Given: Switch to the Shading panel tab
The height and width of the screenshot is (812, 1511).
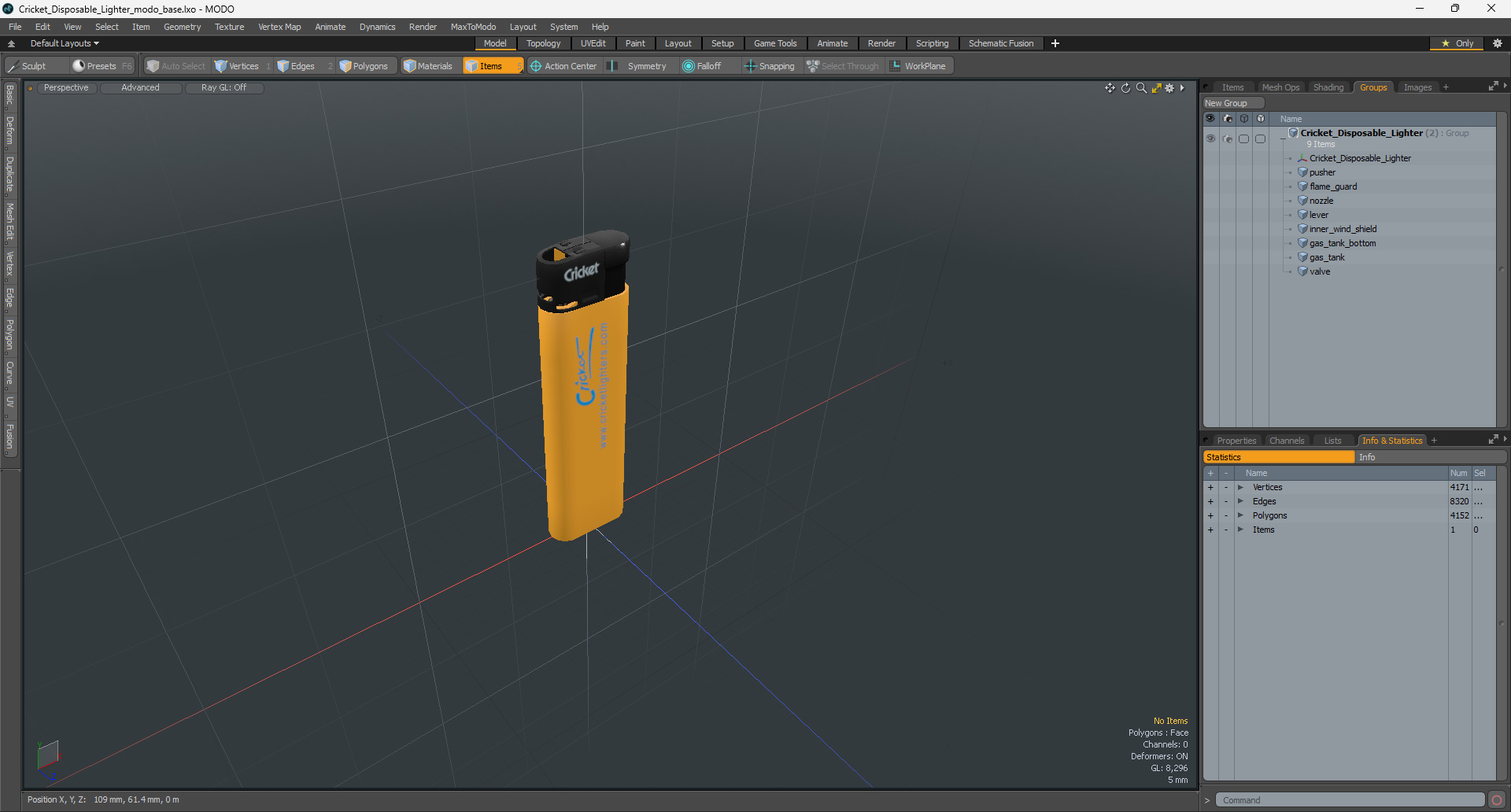Looking at the screenshot, I should click(1328, 87).
